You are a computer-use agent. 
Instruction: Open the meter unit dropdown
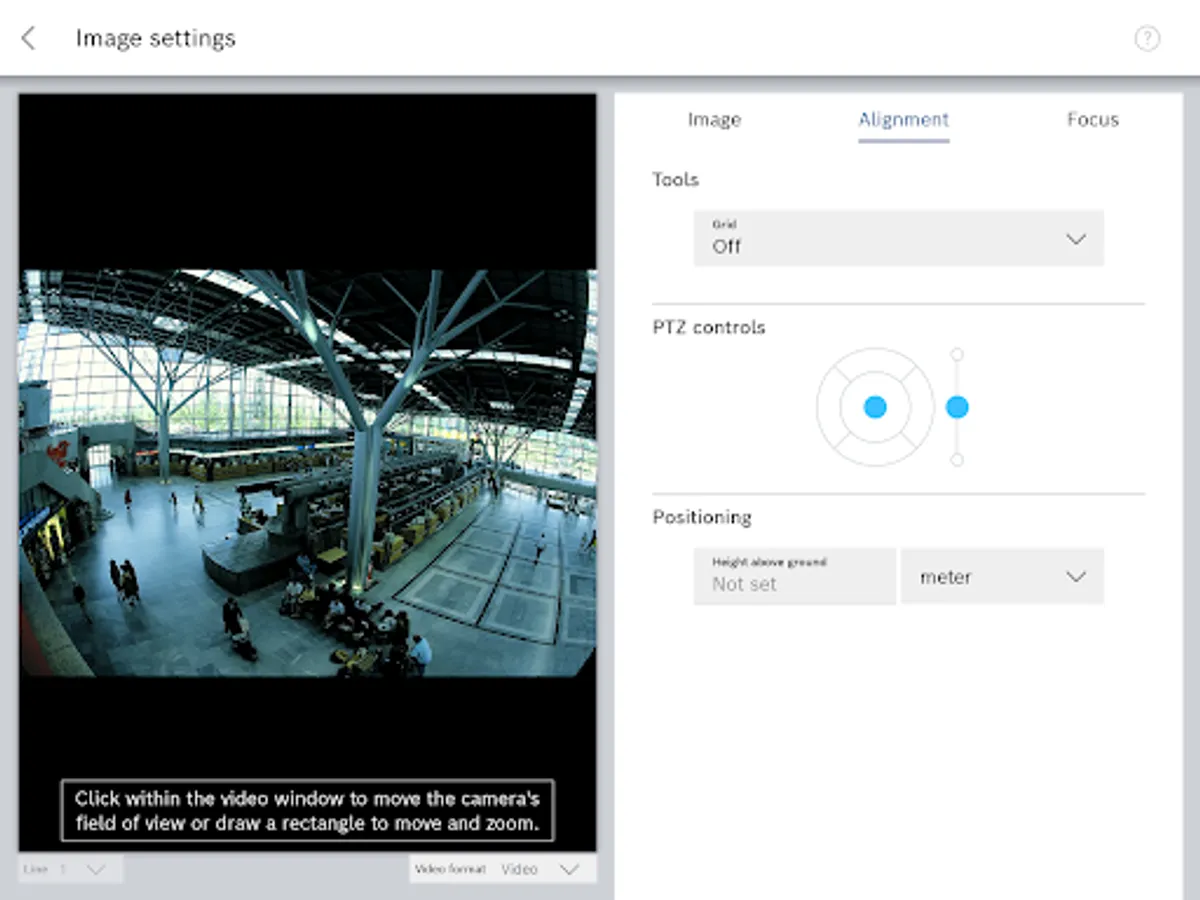click(1002, 576)
